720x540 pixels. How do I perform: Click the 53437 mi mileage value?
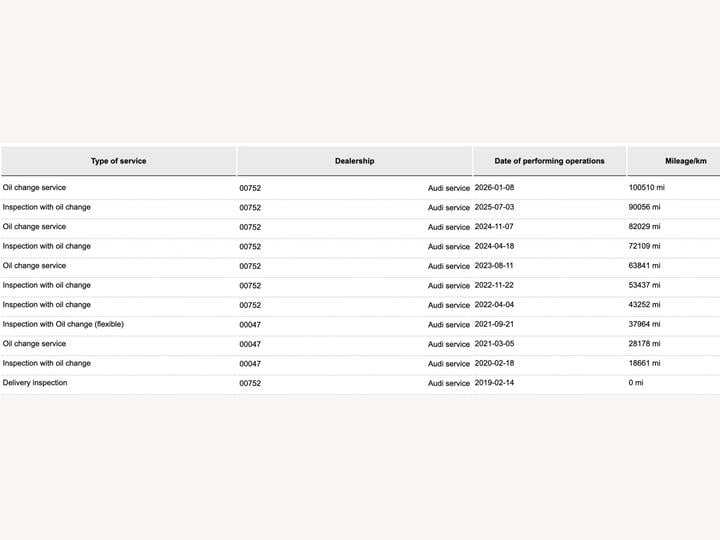(x=645, y=285)
